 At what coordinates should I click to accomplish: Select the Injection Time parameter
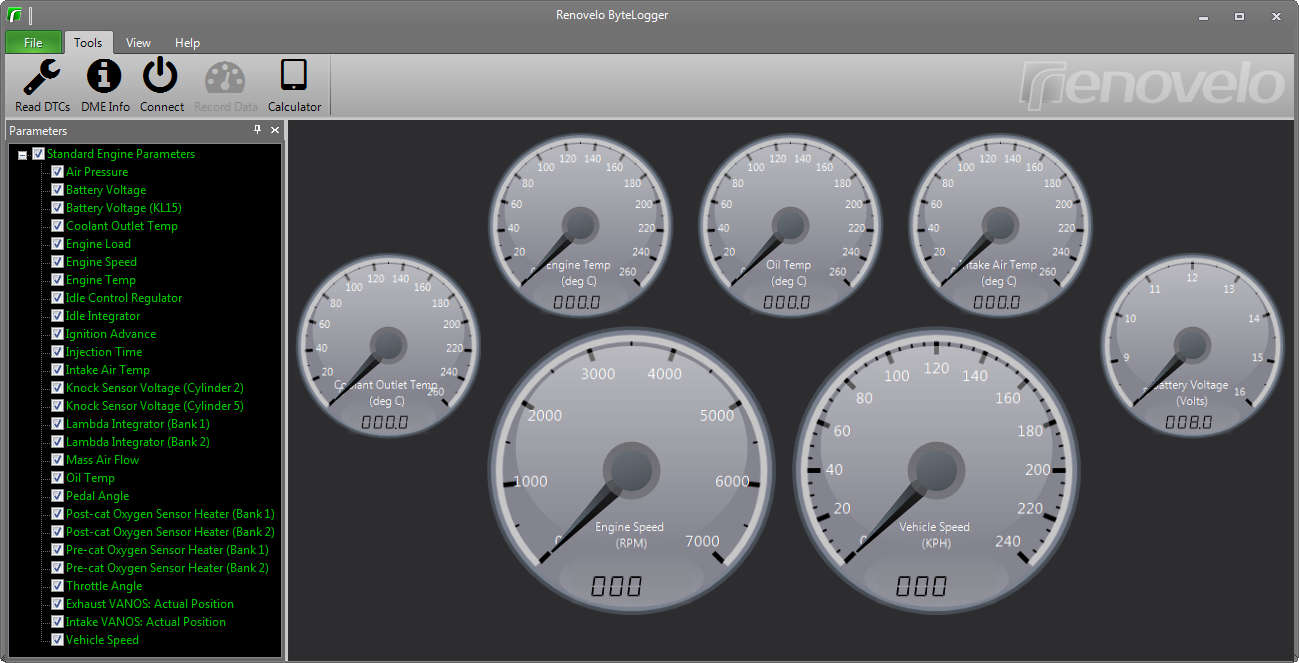pyautogui.click(x=104, y=352)
